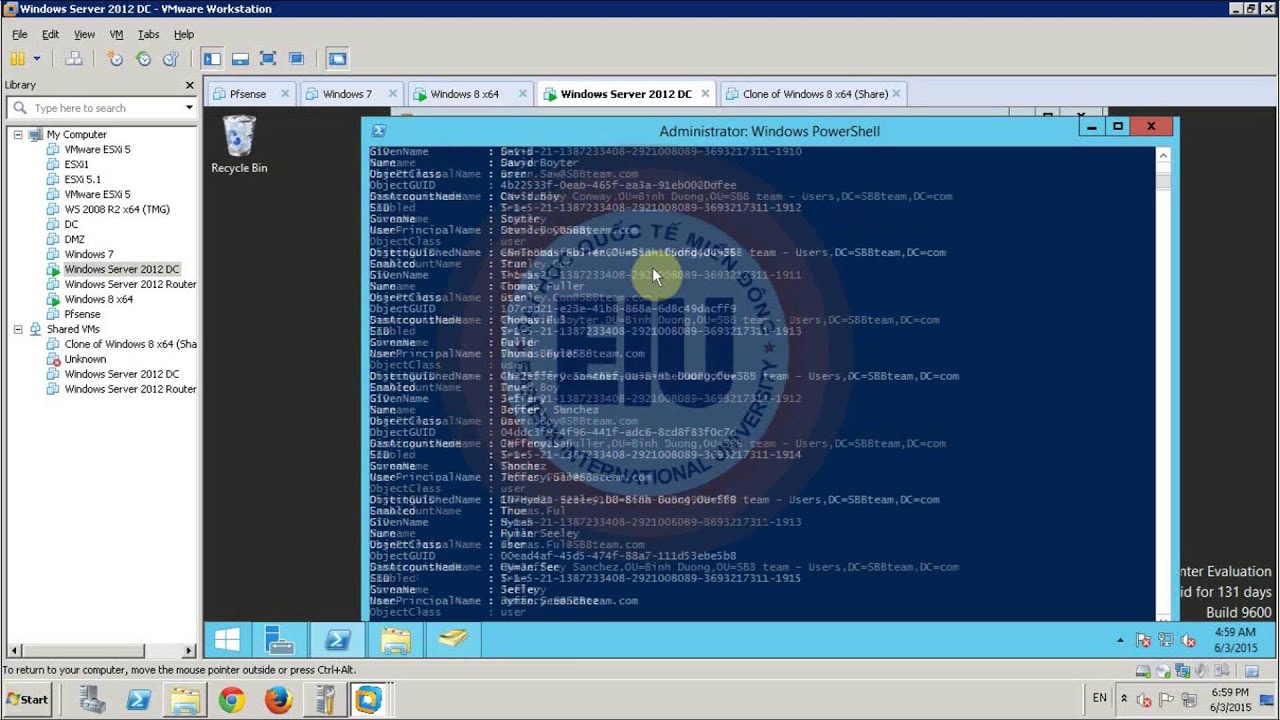
Task: Open the File menu
Action: pos(20,34)
